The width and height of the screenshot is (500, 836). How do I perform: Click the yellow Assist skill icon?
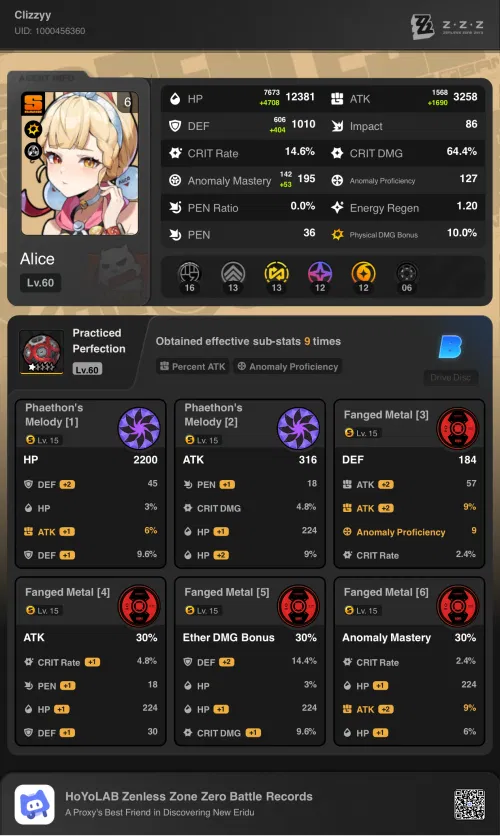(276, 275)
